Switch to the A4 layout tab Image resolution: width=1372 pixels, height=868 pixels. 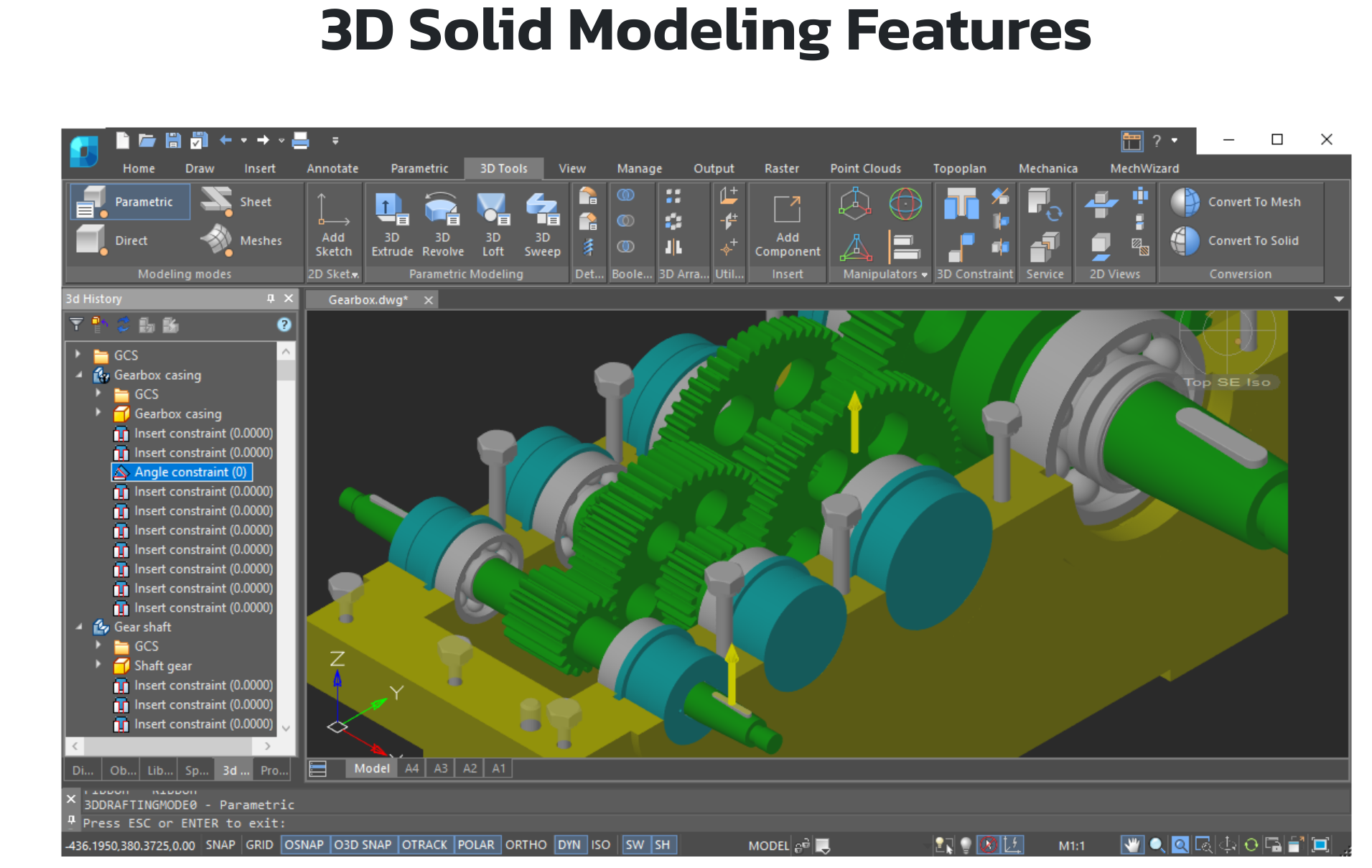[411, 768]
